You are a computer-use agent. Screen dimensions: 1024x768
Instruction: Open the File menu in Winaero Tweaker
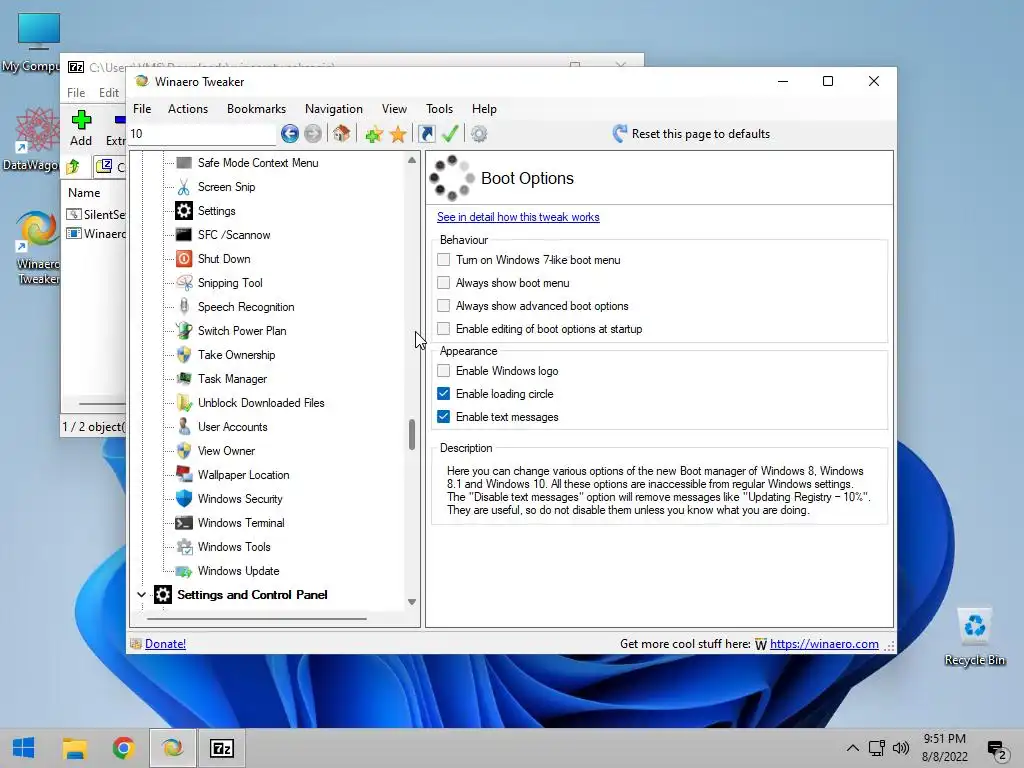142,109
